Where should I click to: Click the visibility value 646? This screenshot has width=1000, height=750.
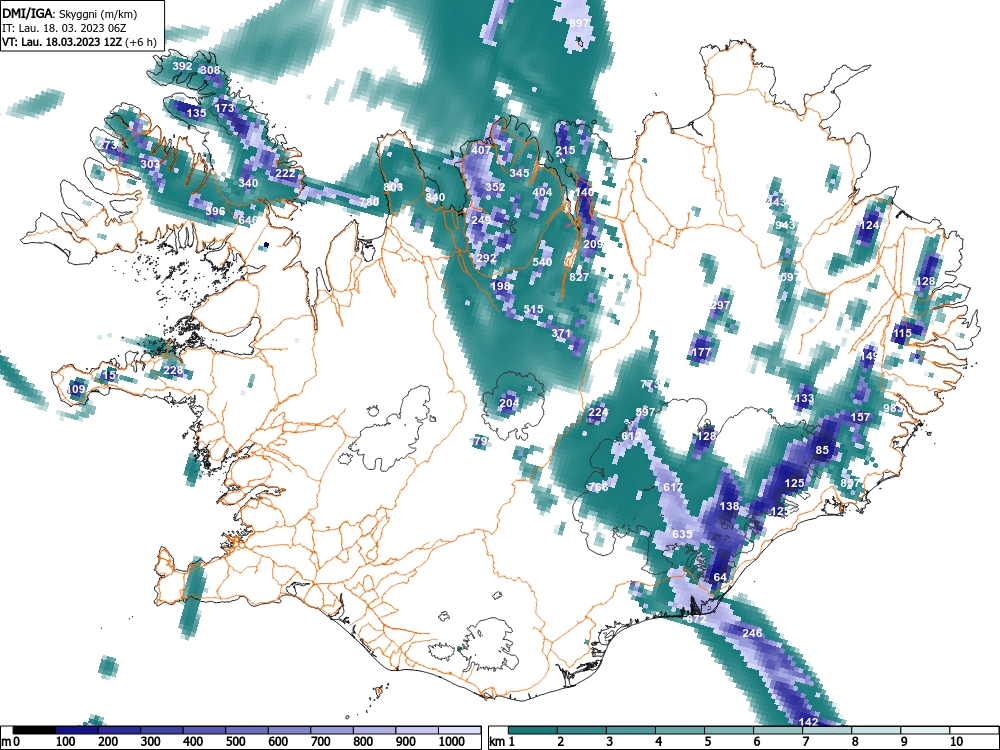248,220
